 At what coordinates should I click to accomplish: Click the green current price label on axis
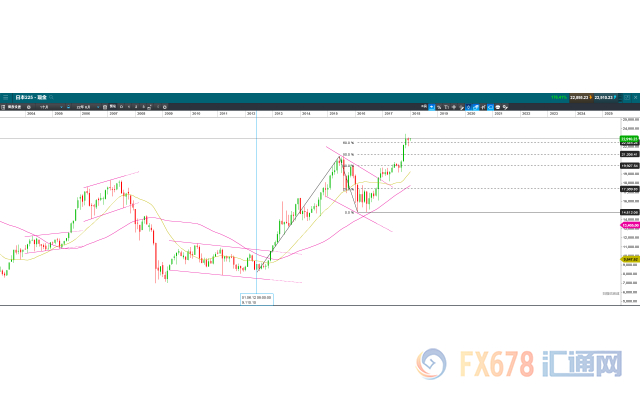point(630,139)
